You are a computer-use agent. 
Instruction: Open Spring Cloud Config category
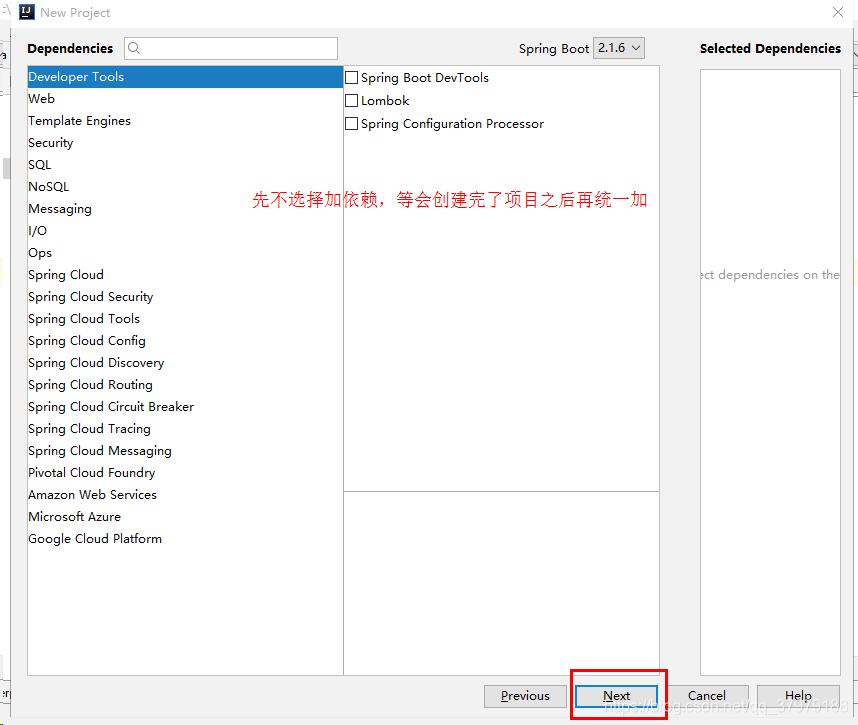pos(185,340)
